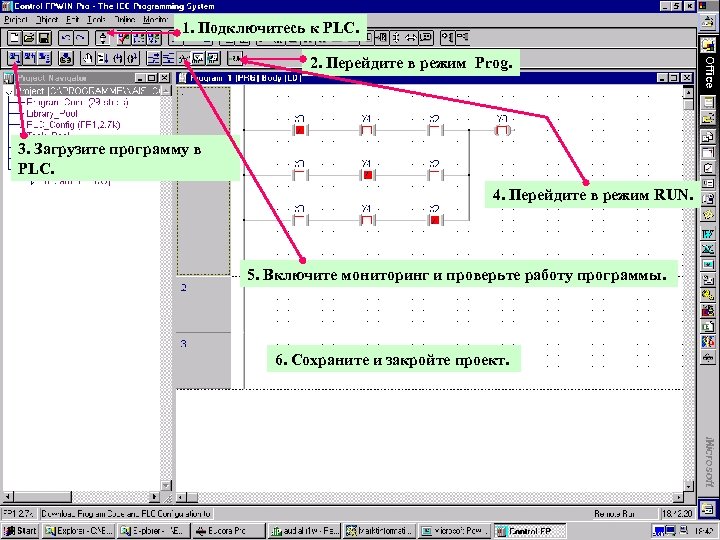The image size is (720, 540).
Task: Click the last icon in the upper toolbar
Action: (x=462, y=38)
